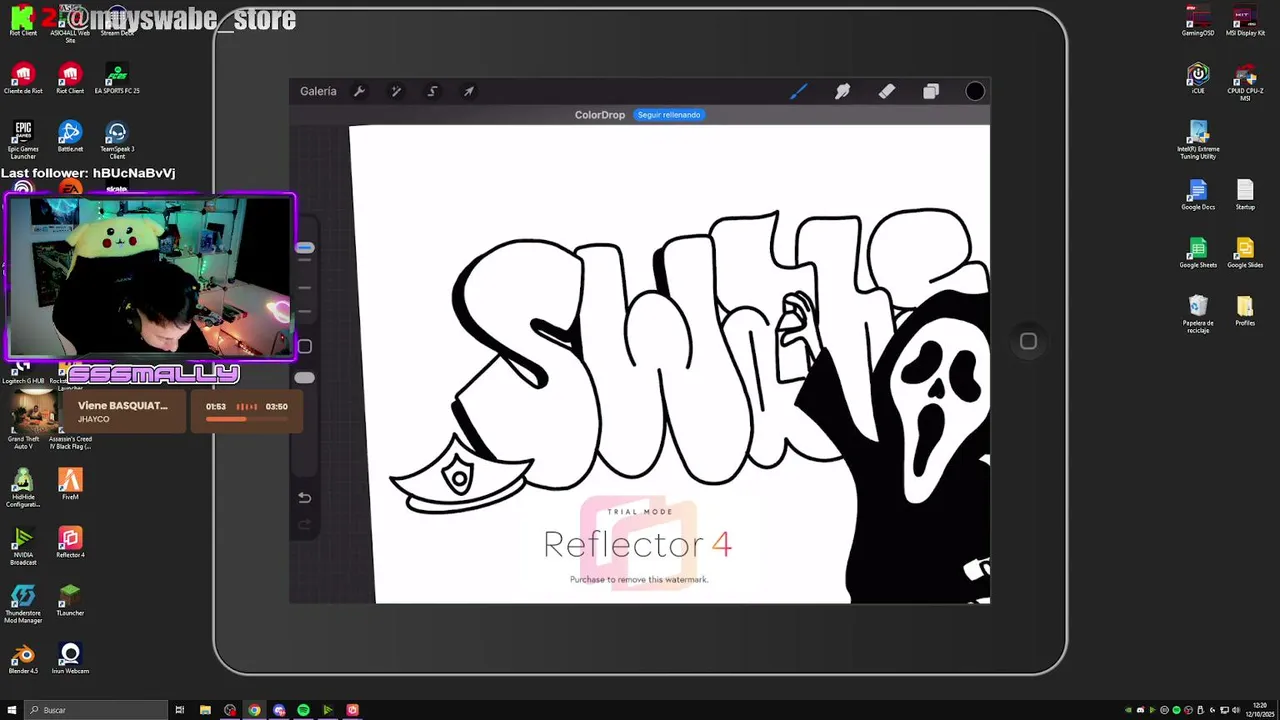1280x720 pixels.
Task: Open FiveM desktop shortcut
Action: pos(70,484)
